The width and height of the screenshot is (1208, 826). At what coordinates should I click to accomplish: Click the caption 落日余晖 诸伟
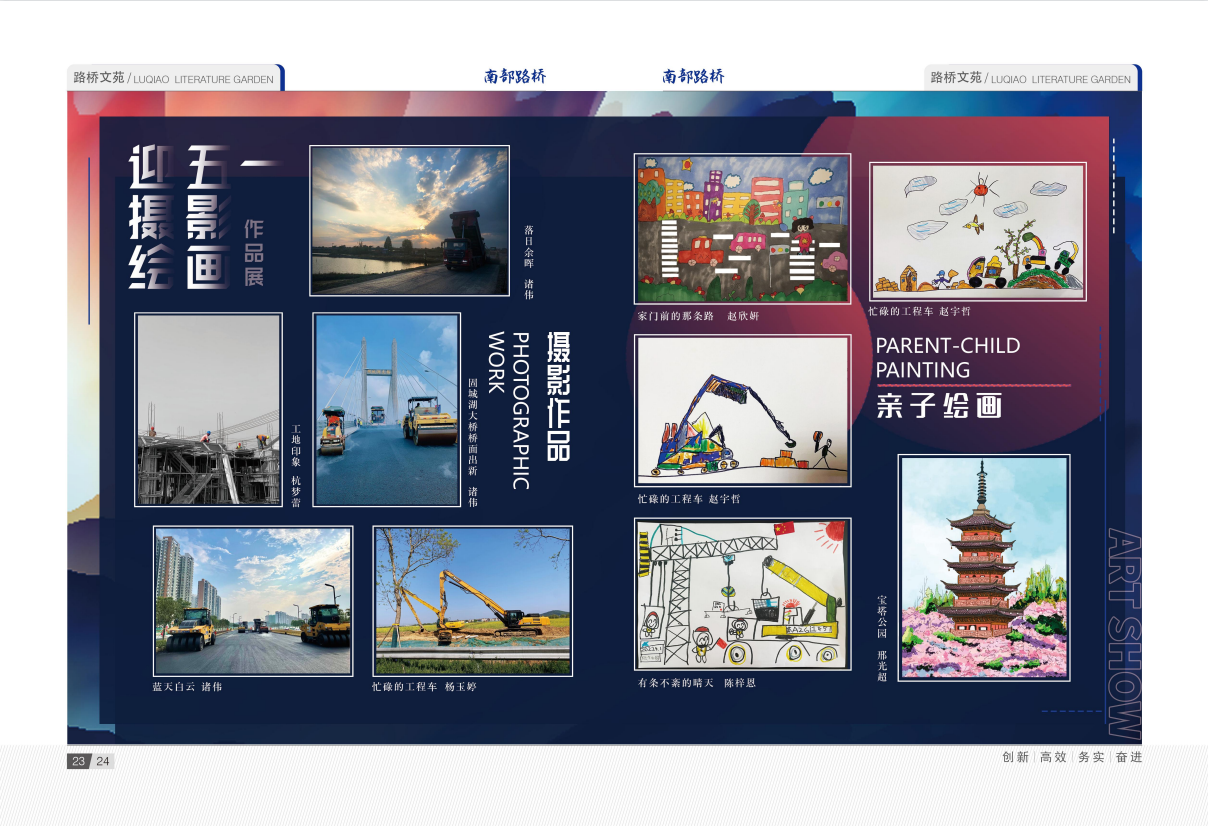tap(529, 262)
